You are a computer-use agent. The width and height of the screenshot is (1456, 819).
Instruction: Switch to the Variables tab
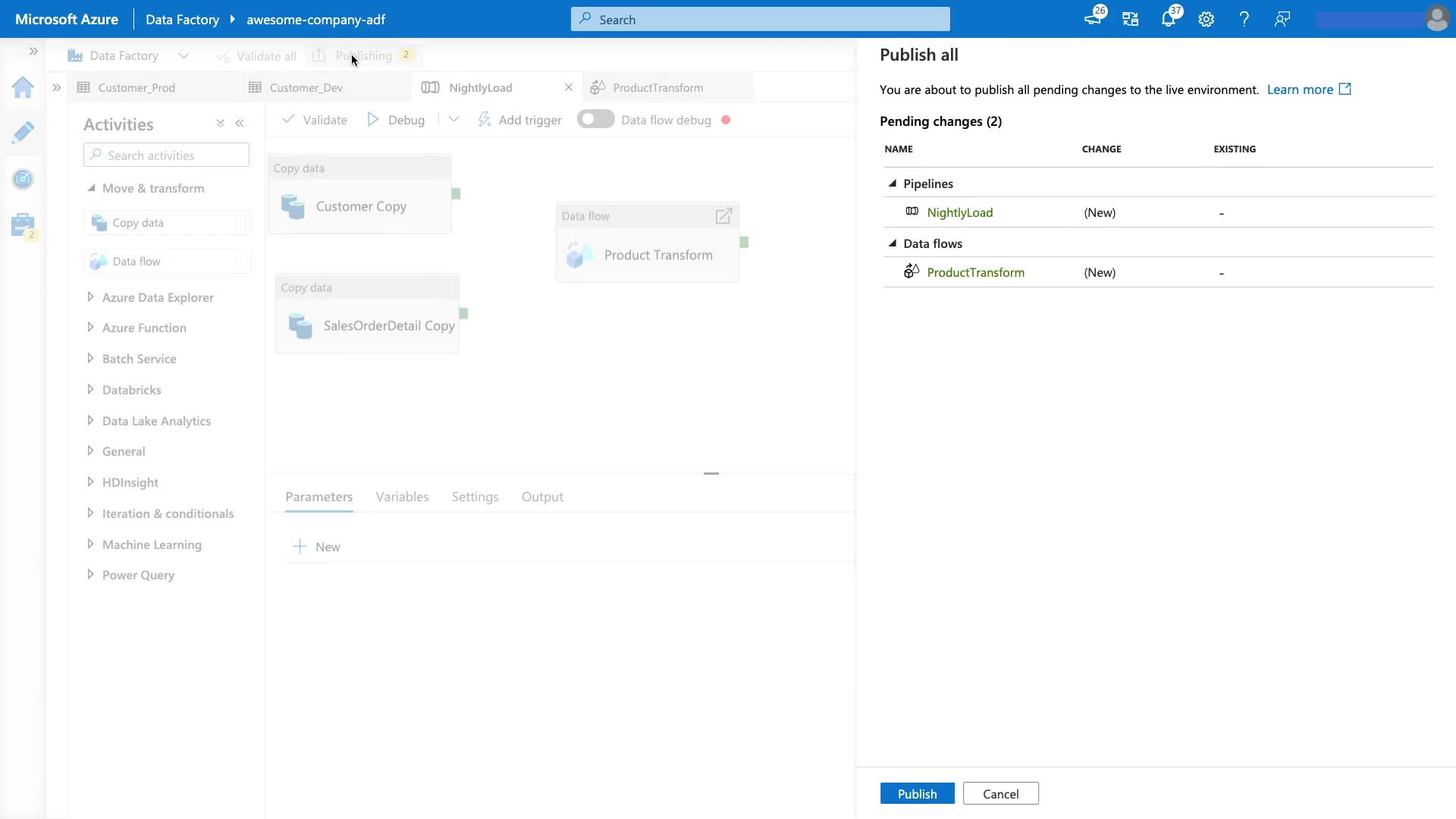[x=402, y=497]
